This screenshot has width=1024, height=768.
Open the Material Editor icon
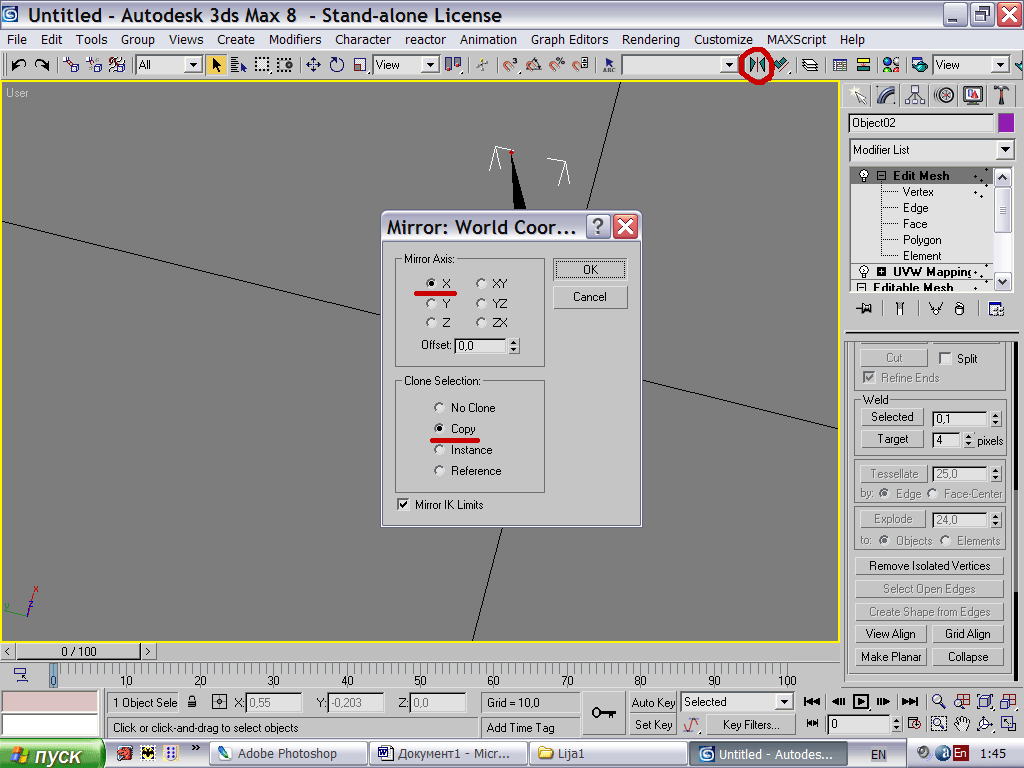(x=891, y=65)
